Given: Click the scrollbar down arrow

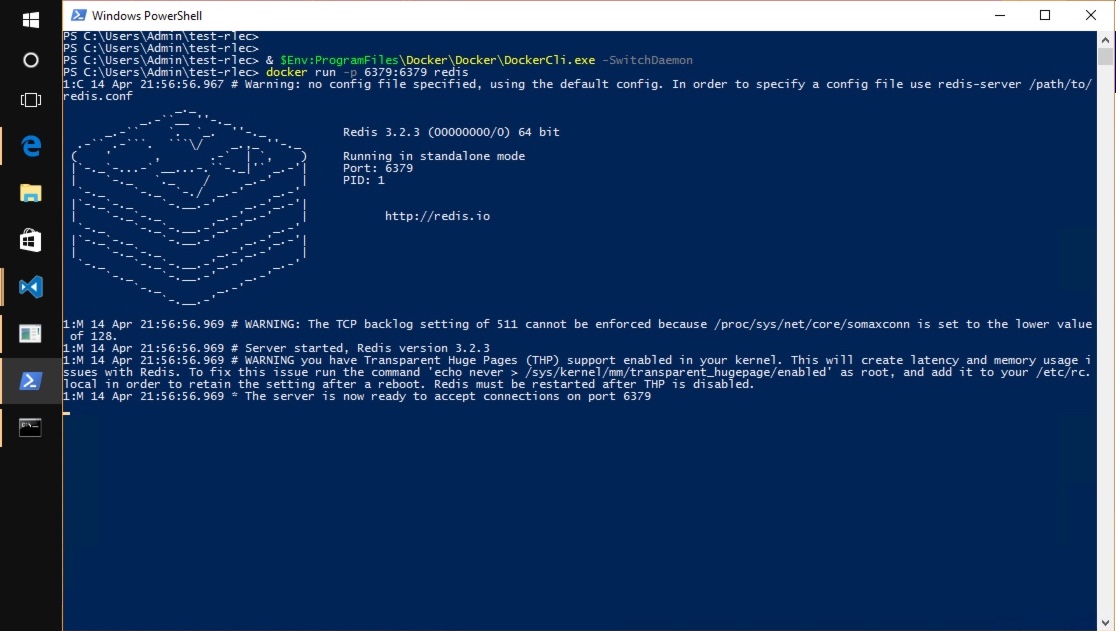Looking at the screenshot, I should click(1105, 624).
